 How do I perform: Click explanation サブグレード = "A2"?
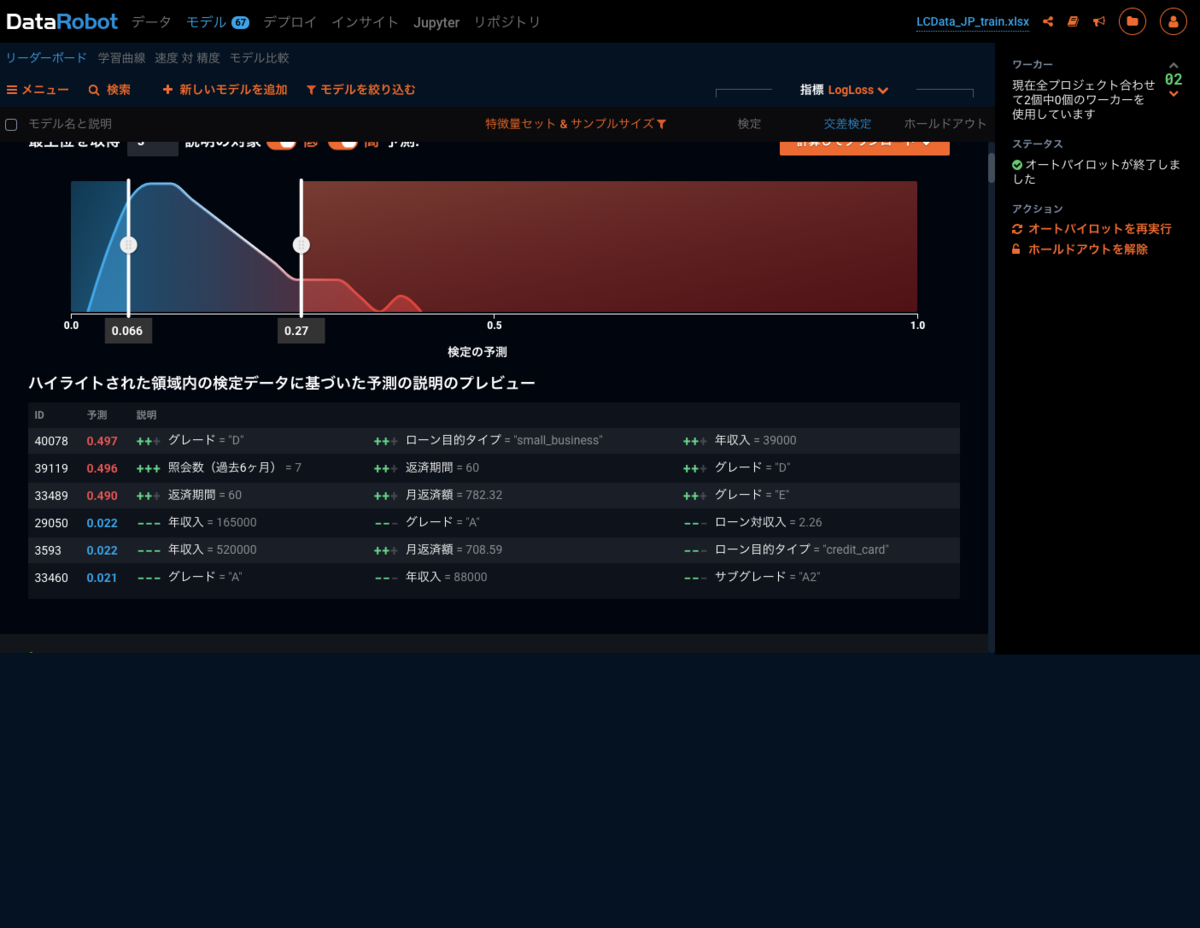[x=767, y=577]
